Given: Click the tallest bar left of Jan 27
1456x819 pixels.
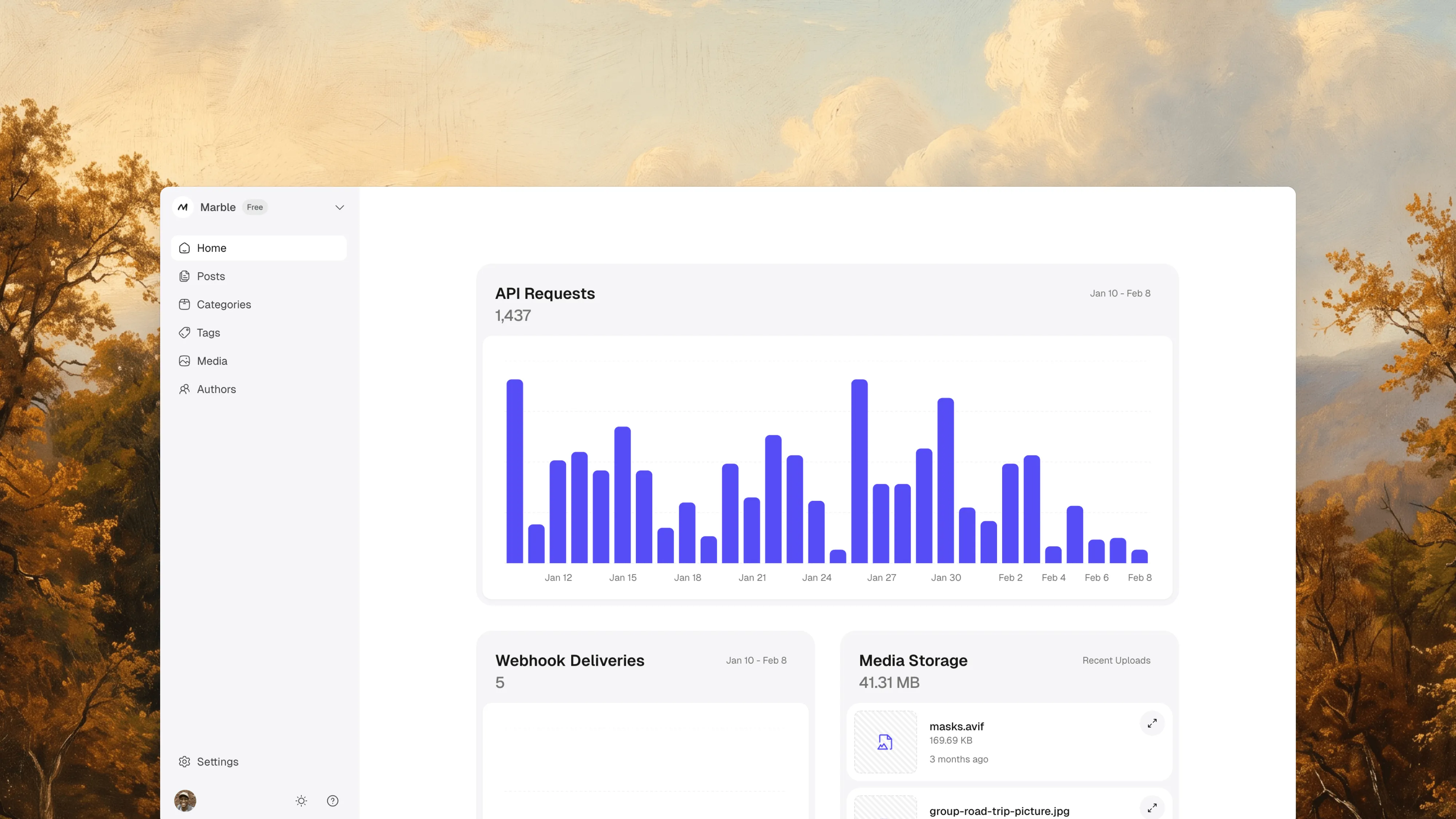Looking at the screenshot, I should tap(860, 471).
